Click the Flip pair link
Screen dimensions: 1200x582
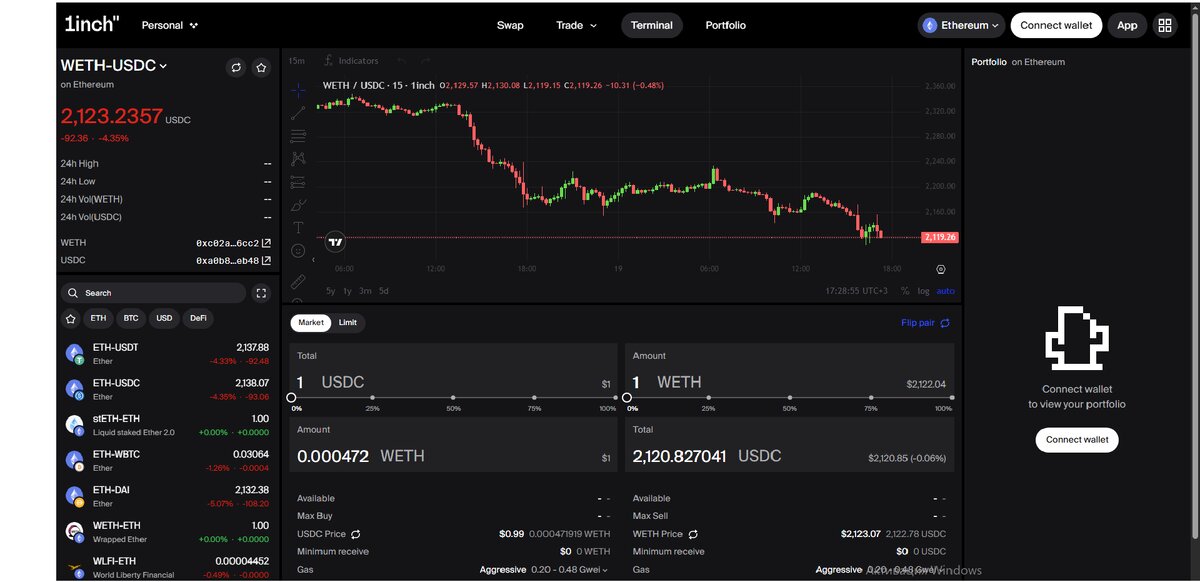pos(925,323)
